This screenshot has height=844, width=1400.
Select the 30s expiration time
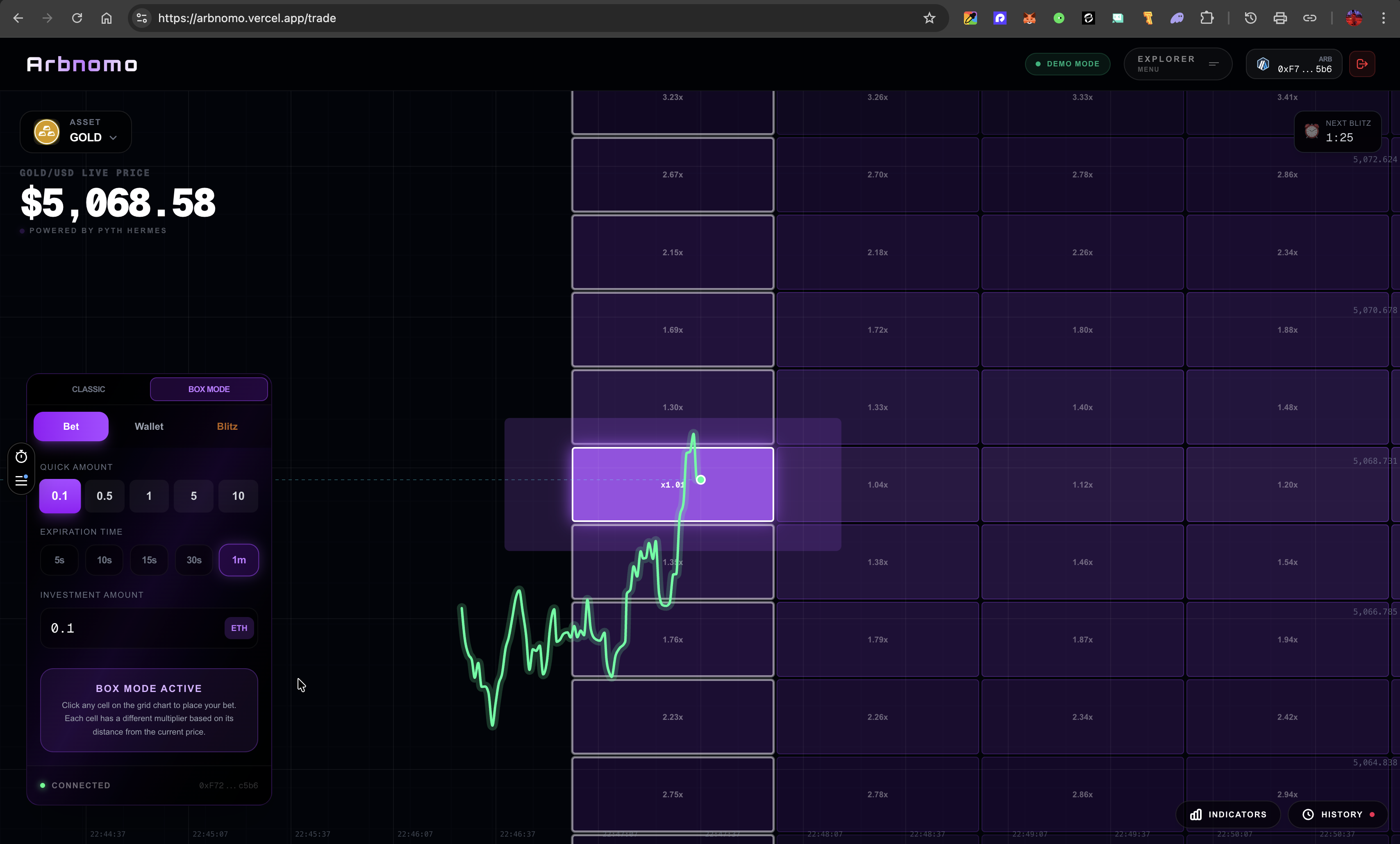click(194, 560)
